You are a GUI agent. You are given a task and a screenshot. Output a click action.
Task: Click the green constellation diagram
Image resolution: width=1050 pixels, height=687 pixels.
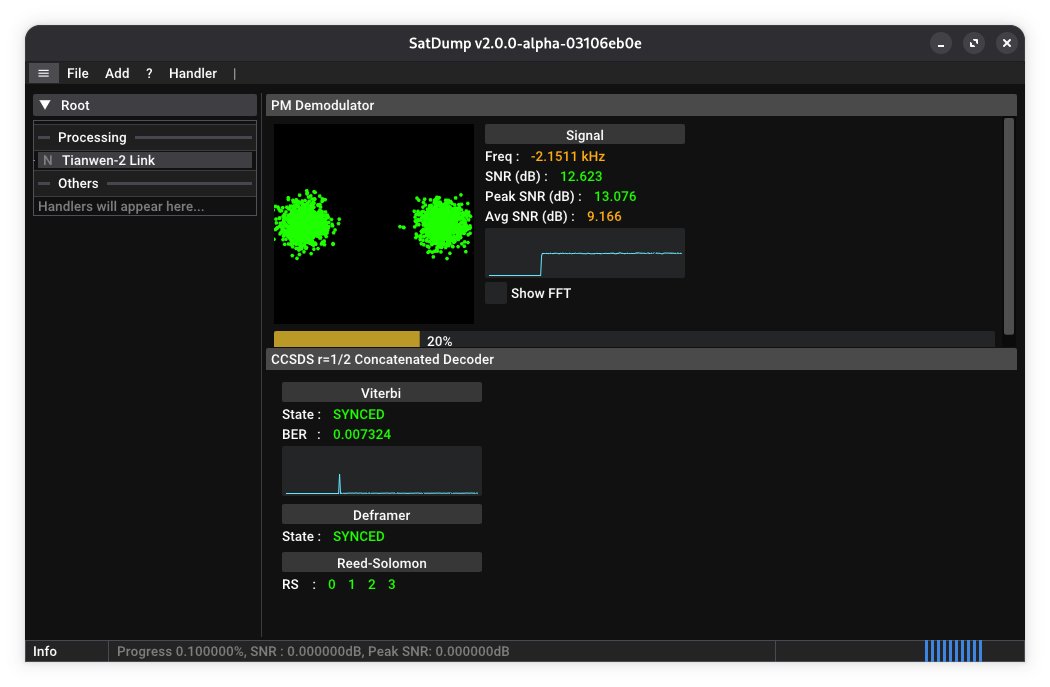click(x=374, y=224)
